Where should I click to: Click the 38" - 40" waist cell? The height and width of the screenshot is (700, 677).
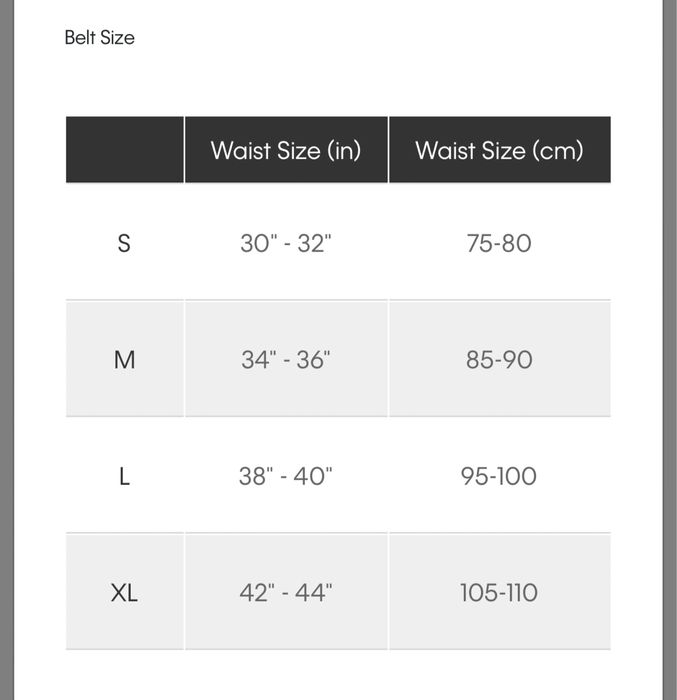tap(286, 476)
